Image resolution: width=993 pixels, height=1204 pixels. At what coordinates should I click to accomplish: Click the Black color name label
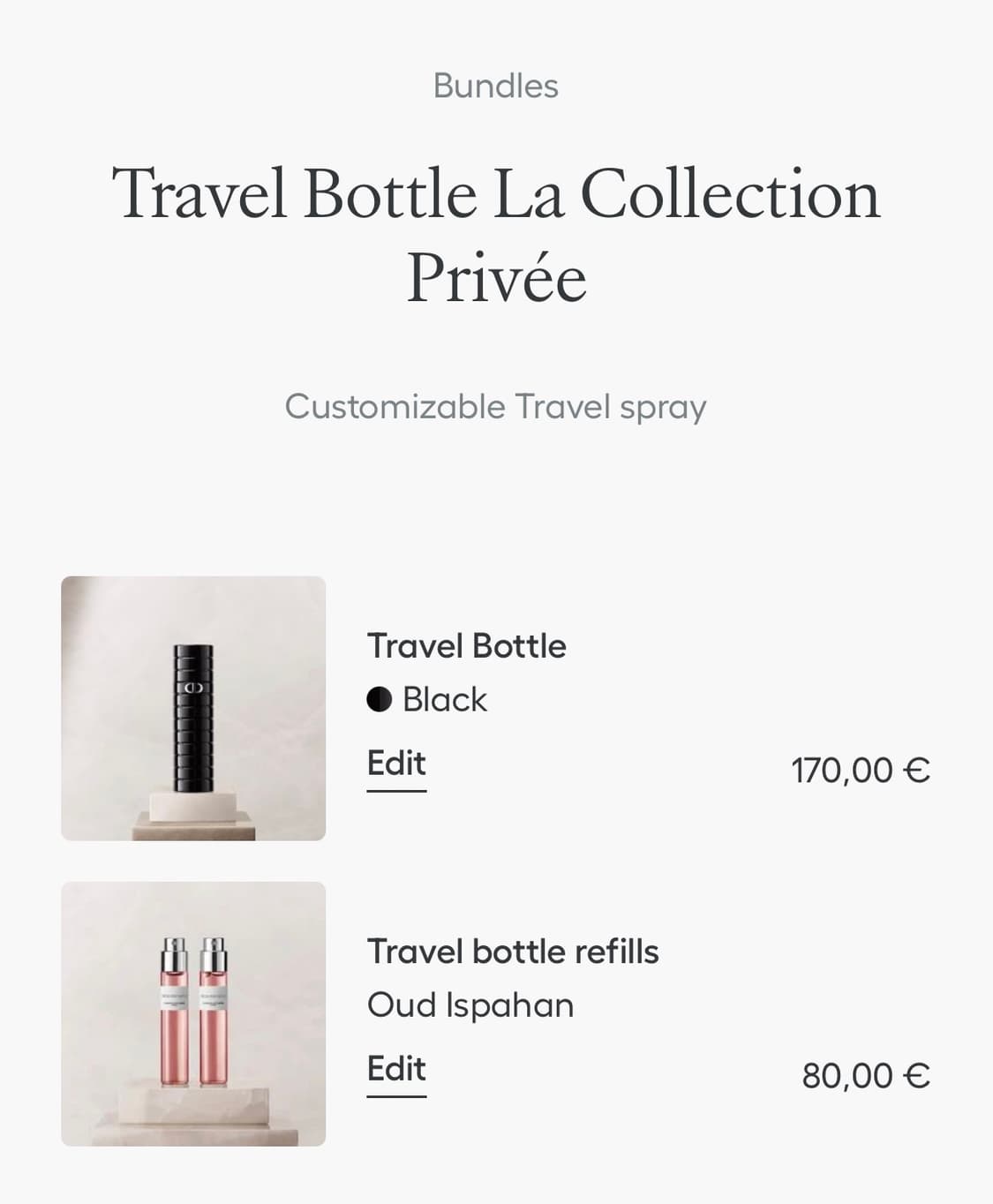444,699
